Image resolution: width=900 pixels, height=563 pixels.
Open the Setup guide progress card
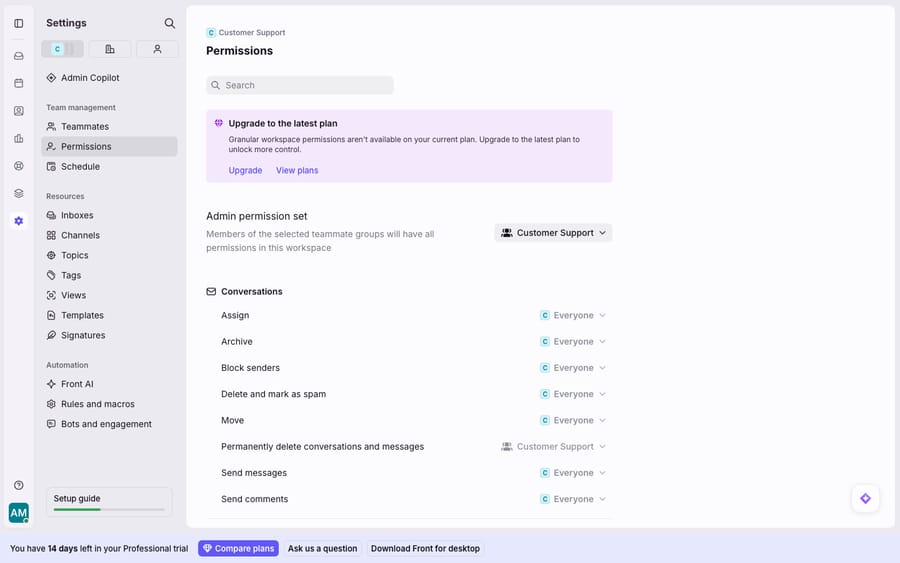pyautogui.click(x=109, y=502)
